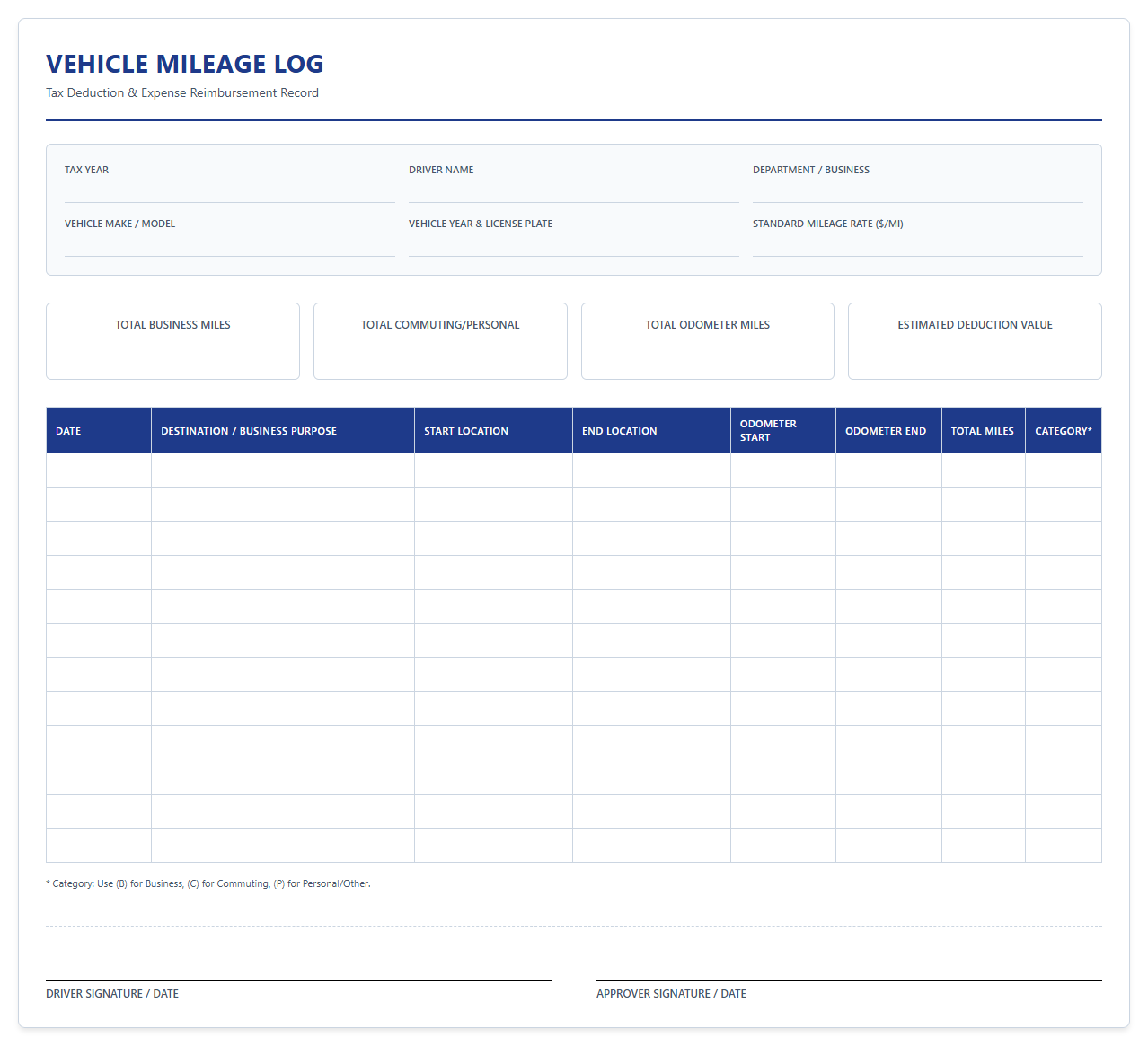Click the Estimated Deduction Value box
The image size is (1148, 1046).
coord(975,341)
